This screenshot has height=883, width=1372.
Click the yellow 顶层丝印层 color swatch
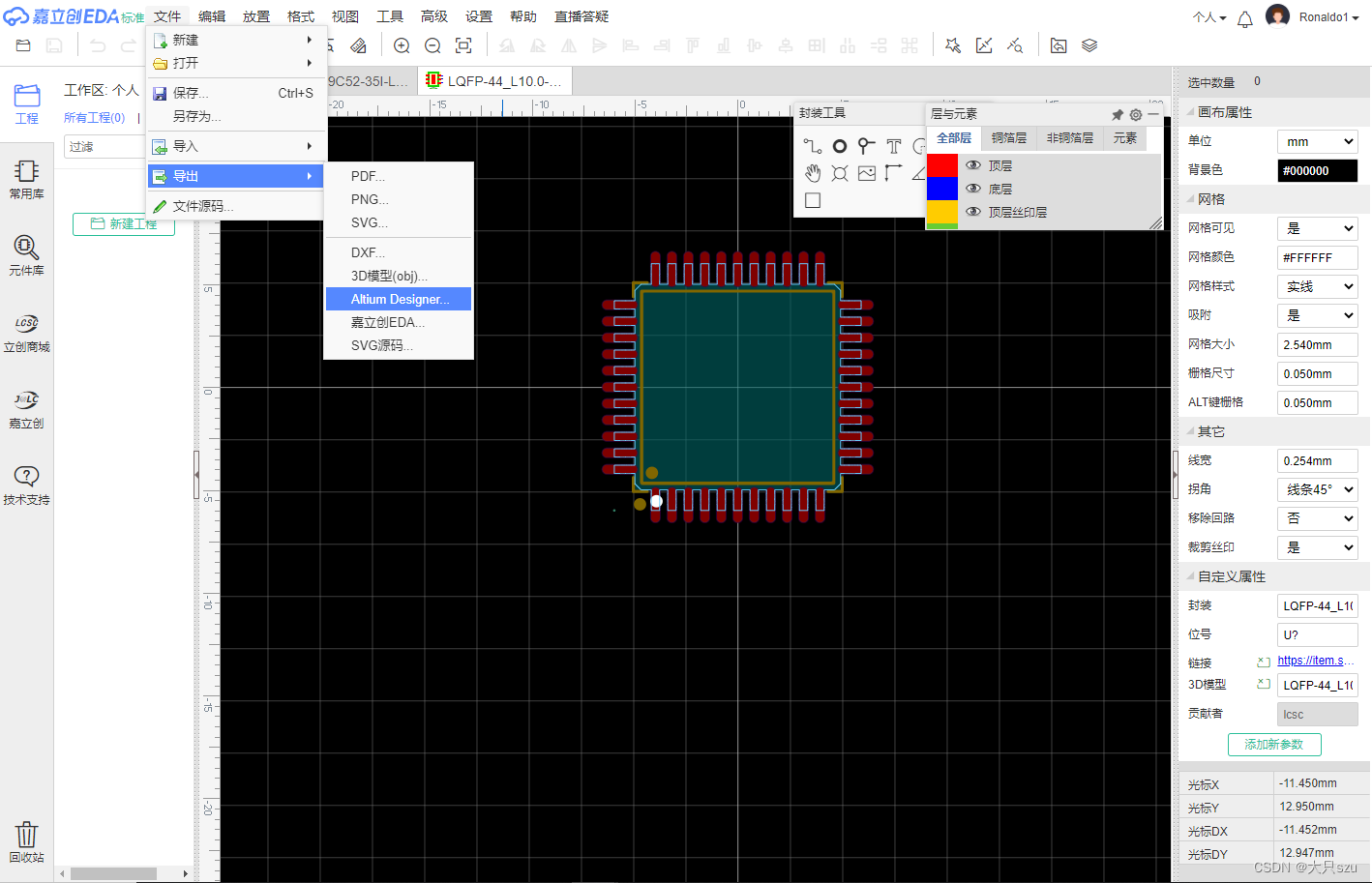click(942, 212)
